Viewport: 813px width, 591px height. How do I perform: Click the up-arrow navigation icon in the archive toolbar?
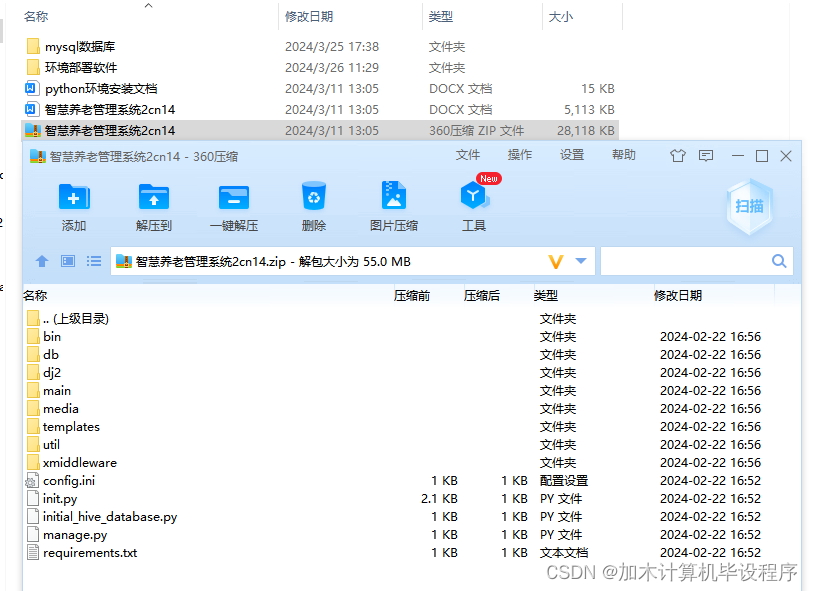[x=41, y=260]
